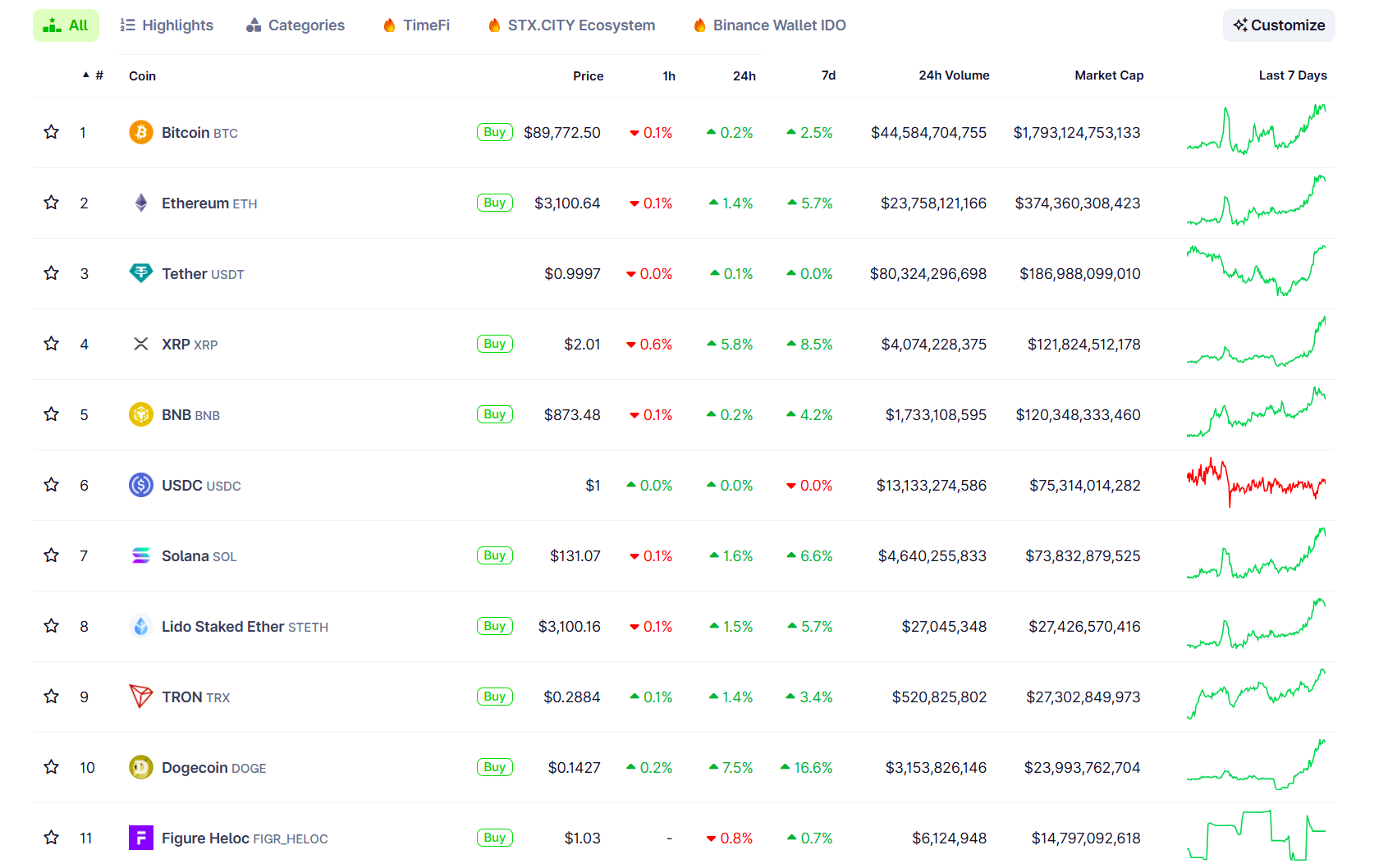The width and height of the screenshot is (1397, 868).
Task: Open the Categories tab
Action: (x=295, y=25)
